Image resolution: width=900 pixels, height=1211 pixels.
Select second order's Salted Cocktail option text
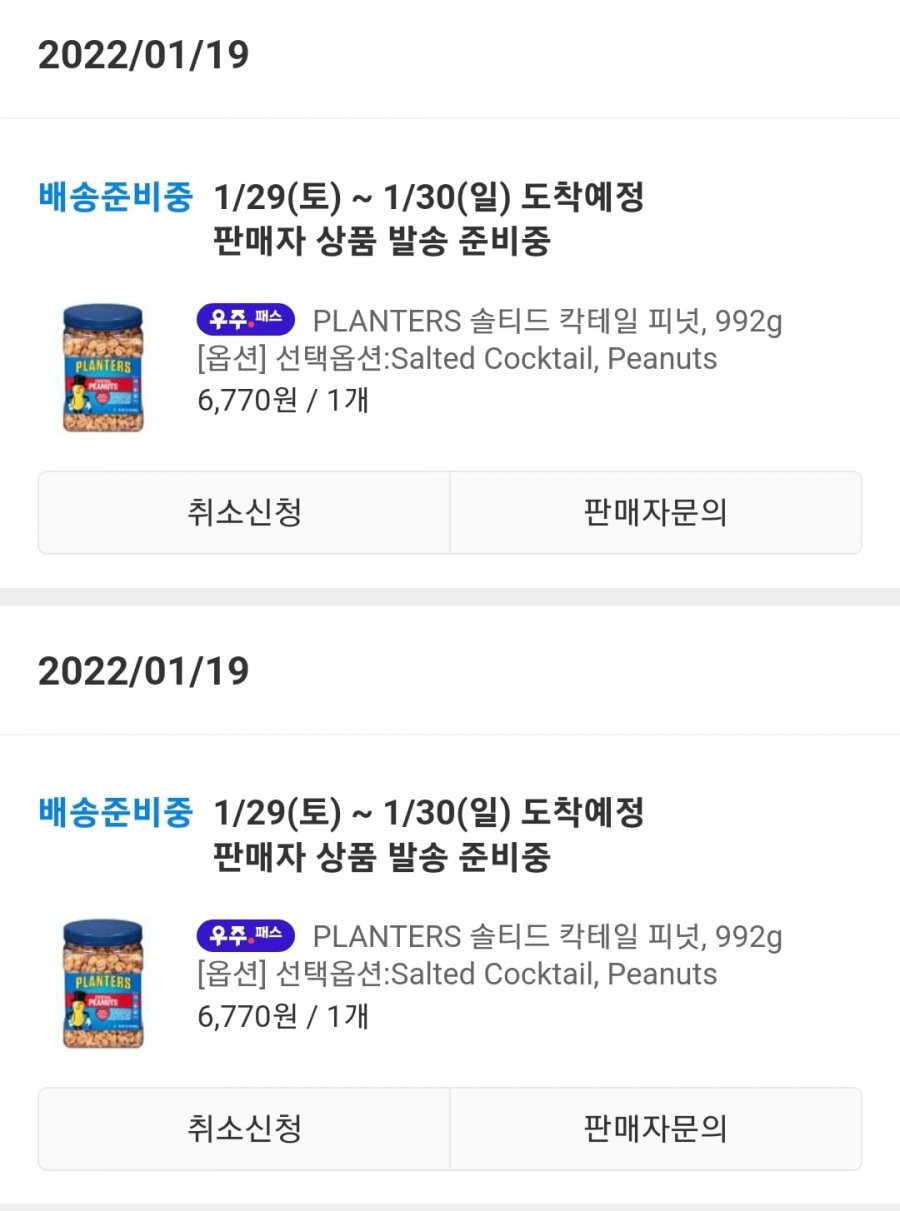coord(458,975)
